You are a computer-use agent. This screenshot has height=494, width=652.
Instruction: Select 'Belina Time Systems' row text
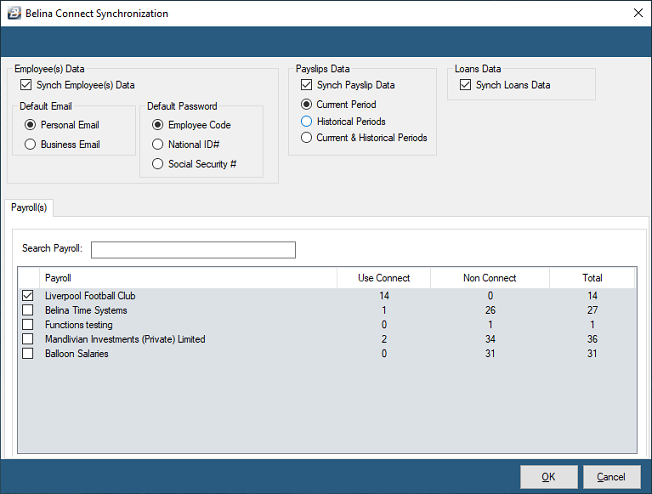(86, 310)
